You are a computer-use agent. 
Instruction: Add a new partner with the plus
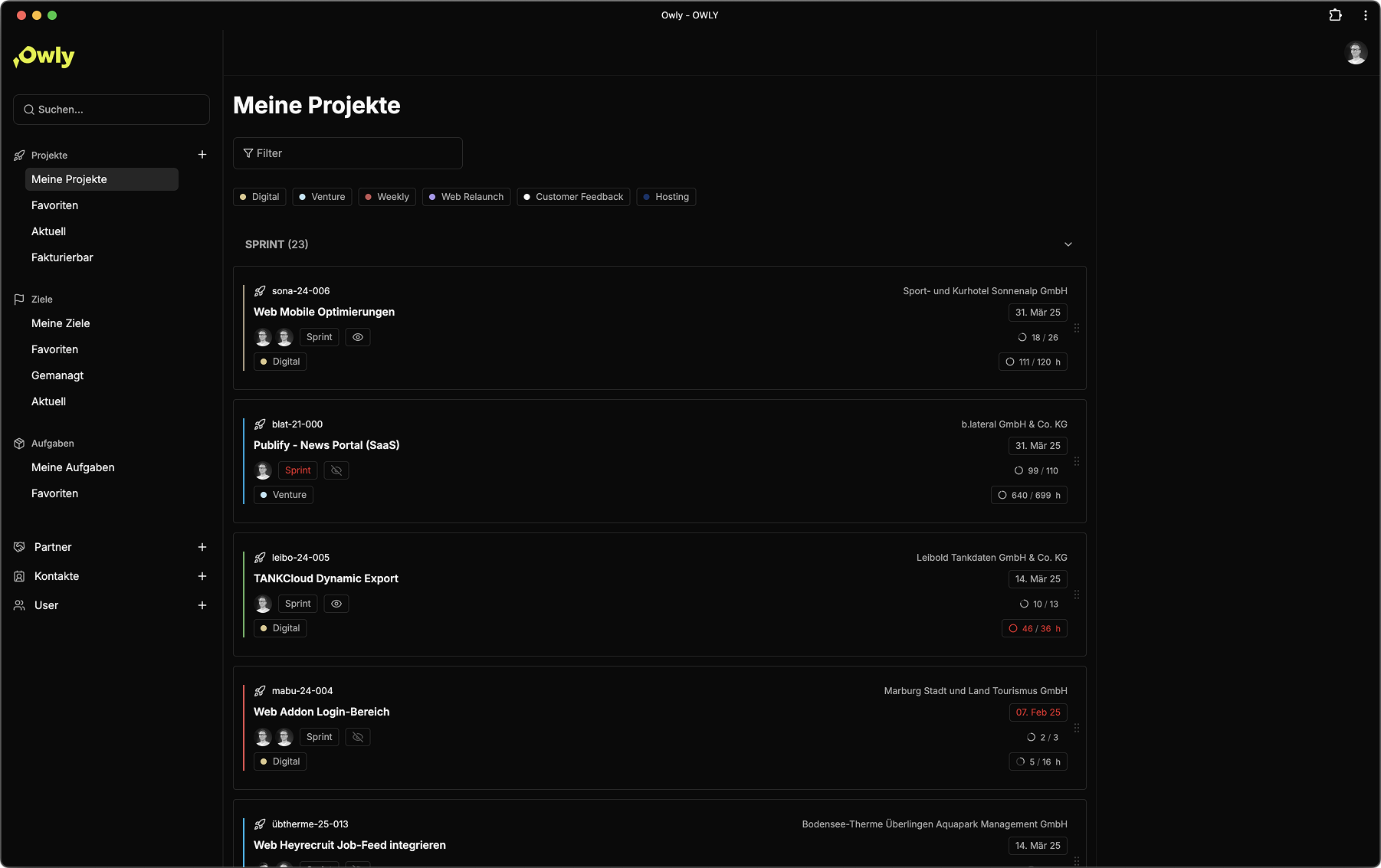(x=202, y=547)
